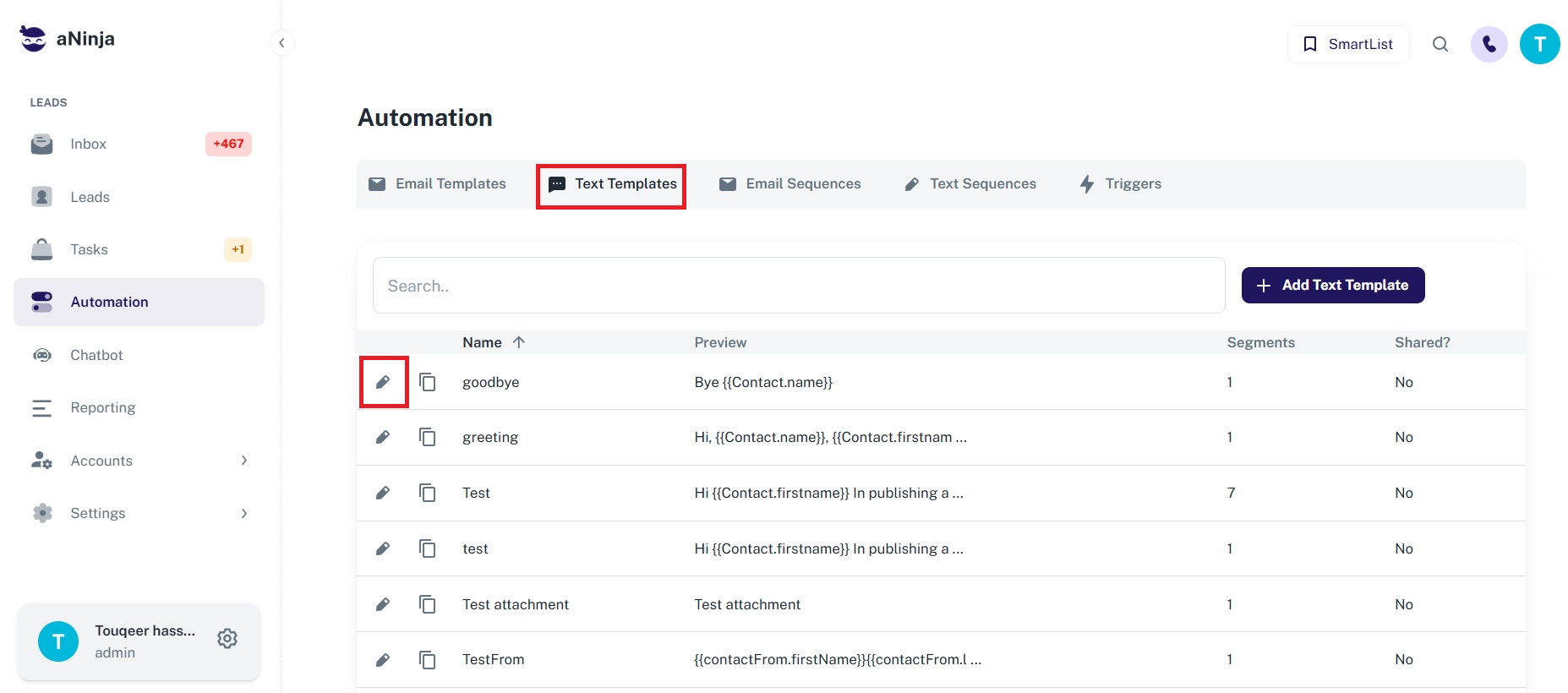The image size is (1568, 693).
Task: Collapse the left sidebar
Action: click(x=281, y=42)
